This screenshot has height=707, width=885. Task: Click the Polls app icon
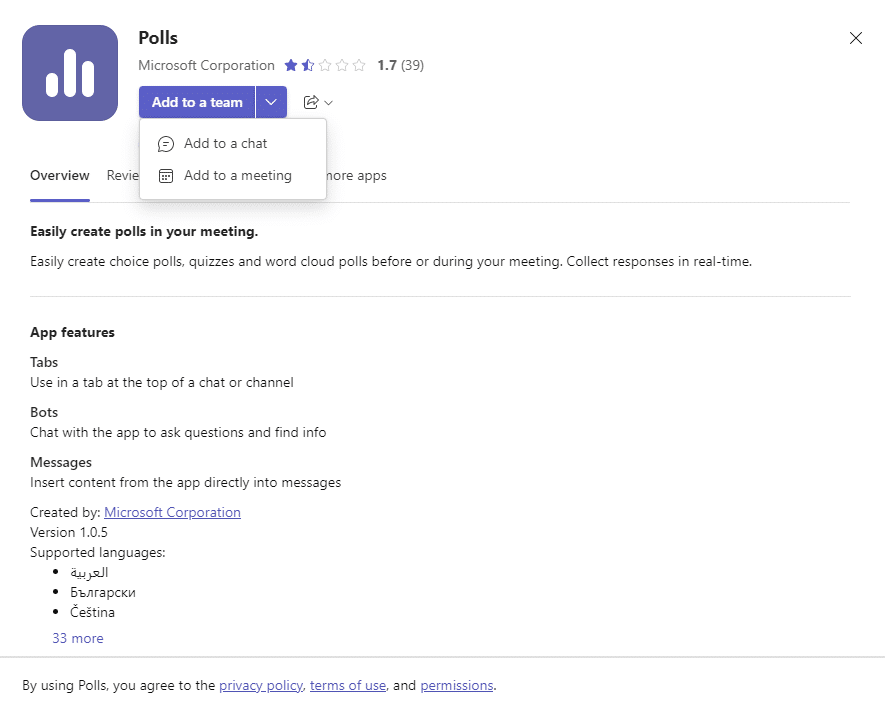click(69, 72)
